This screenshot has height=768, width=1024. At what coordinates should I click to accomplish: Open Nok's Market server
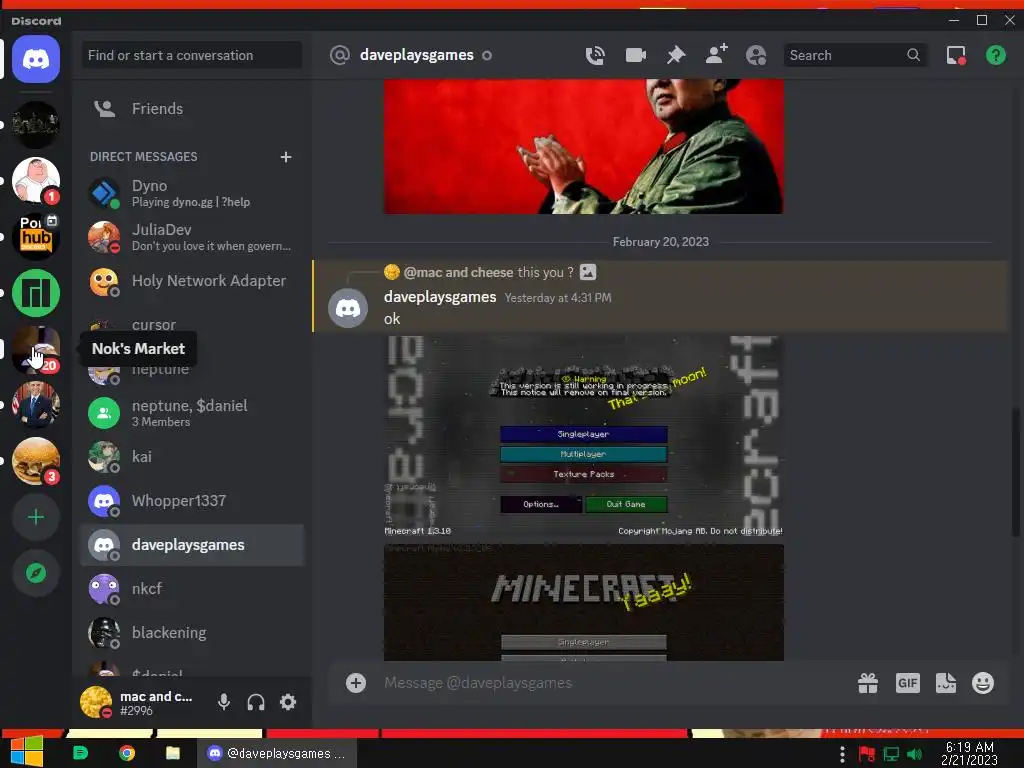pos(36,349)
